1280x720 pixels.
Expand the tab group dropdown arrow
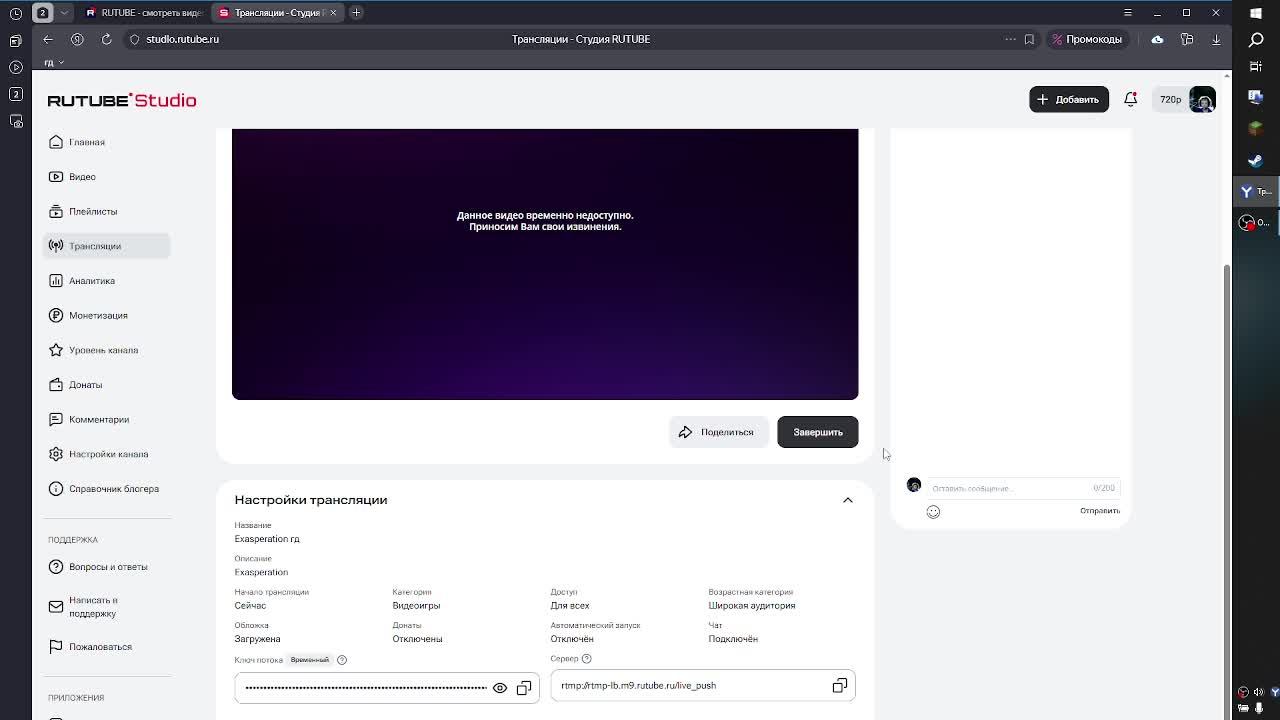point(64,13)
